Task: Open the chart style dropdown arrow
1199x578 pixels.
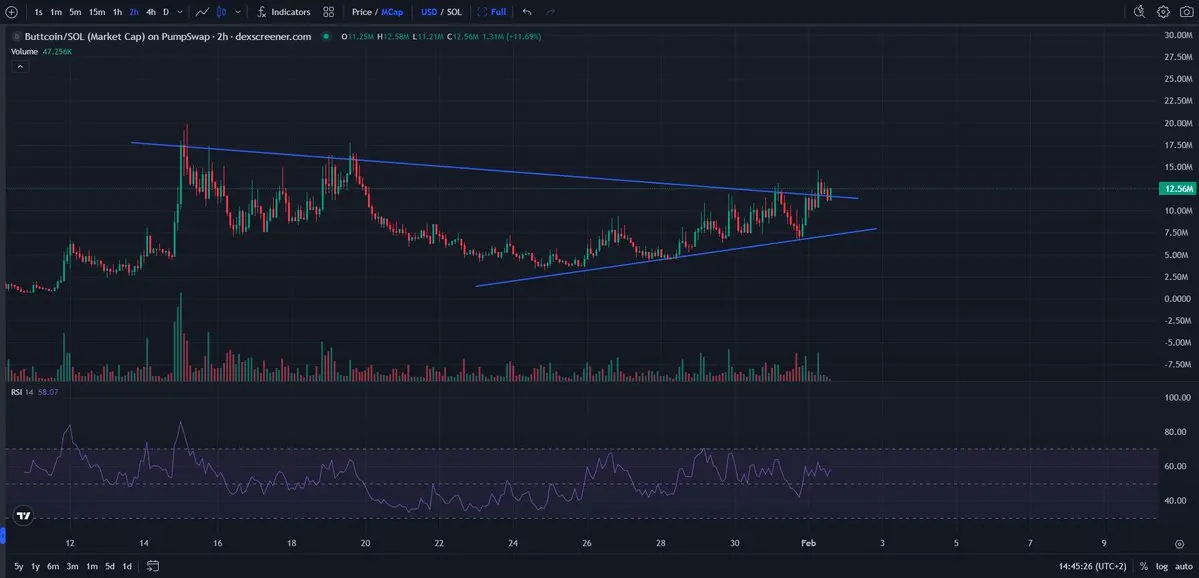Action: coord(239,12)
